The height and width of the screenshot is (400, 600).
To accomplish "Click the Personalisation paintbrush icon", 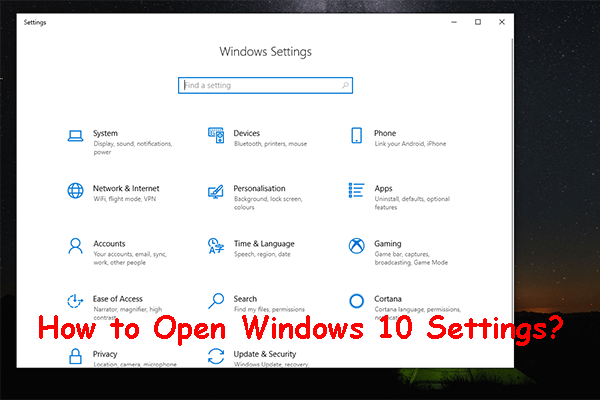I will pos(215,190).
